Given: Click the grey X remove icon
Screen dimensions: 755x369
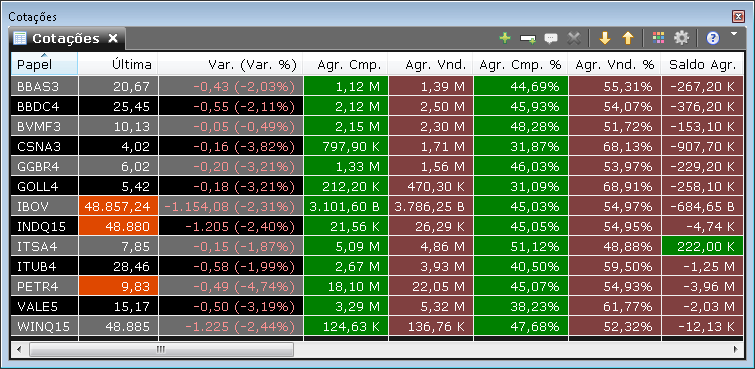Looking at the screenshot, I should coord(573,39).
